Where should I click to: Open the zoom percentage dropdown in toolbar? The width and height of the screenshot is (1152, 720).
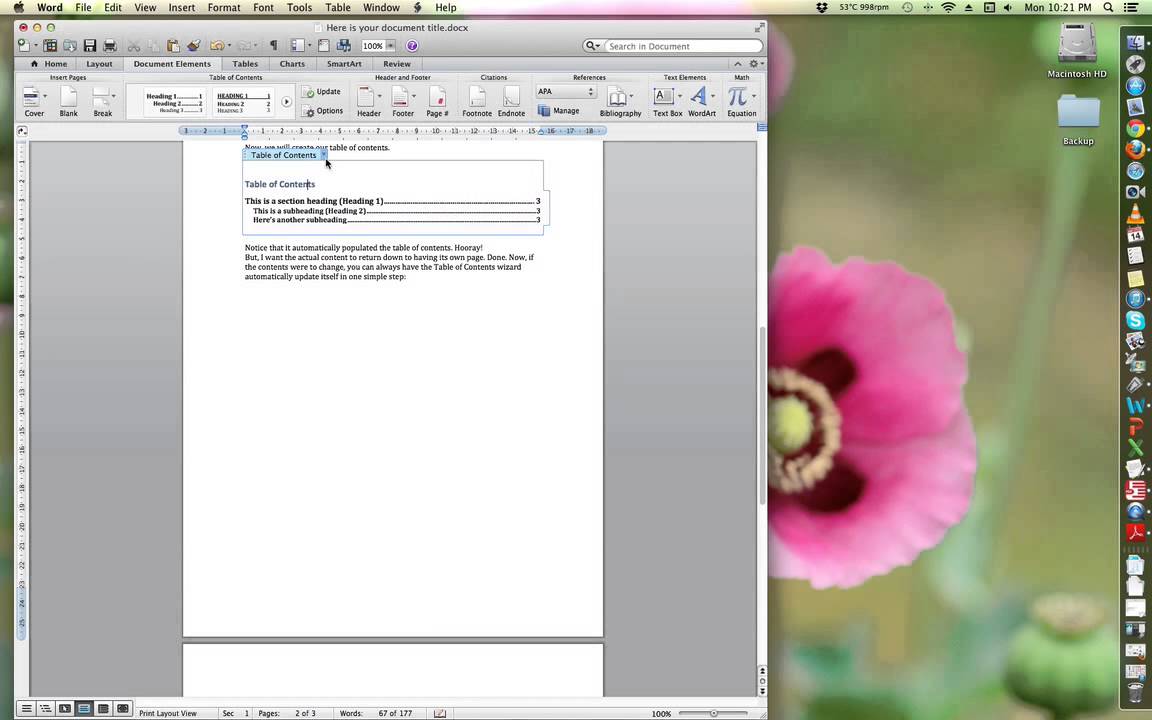point(390,46)
